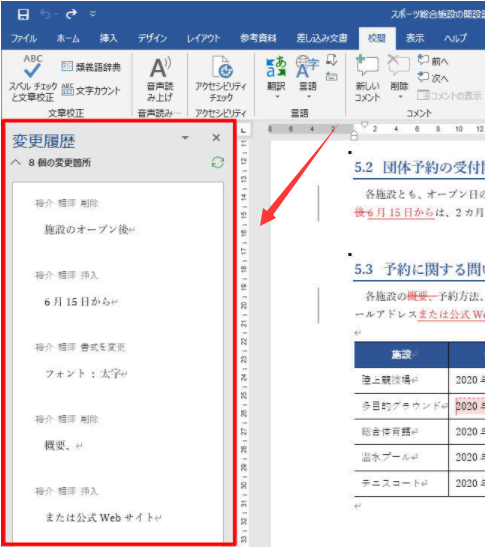
Task: Click the 施設 table header cell
Action: [x=401, y=354]
